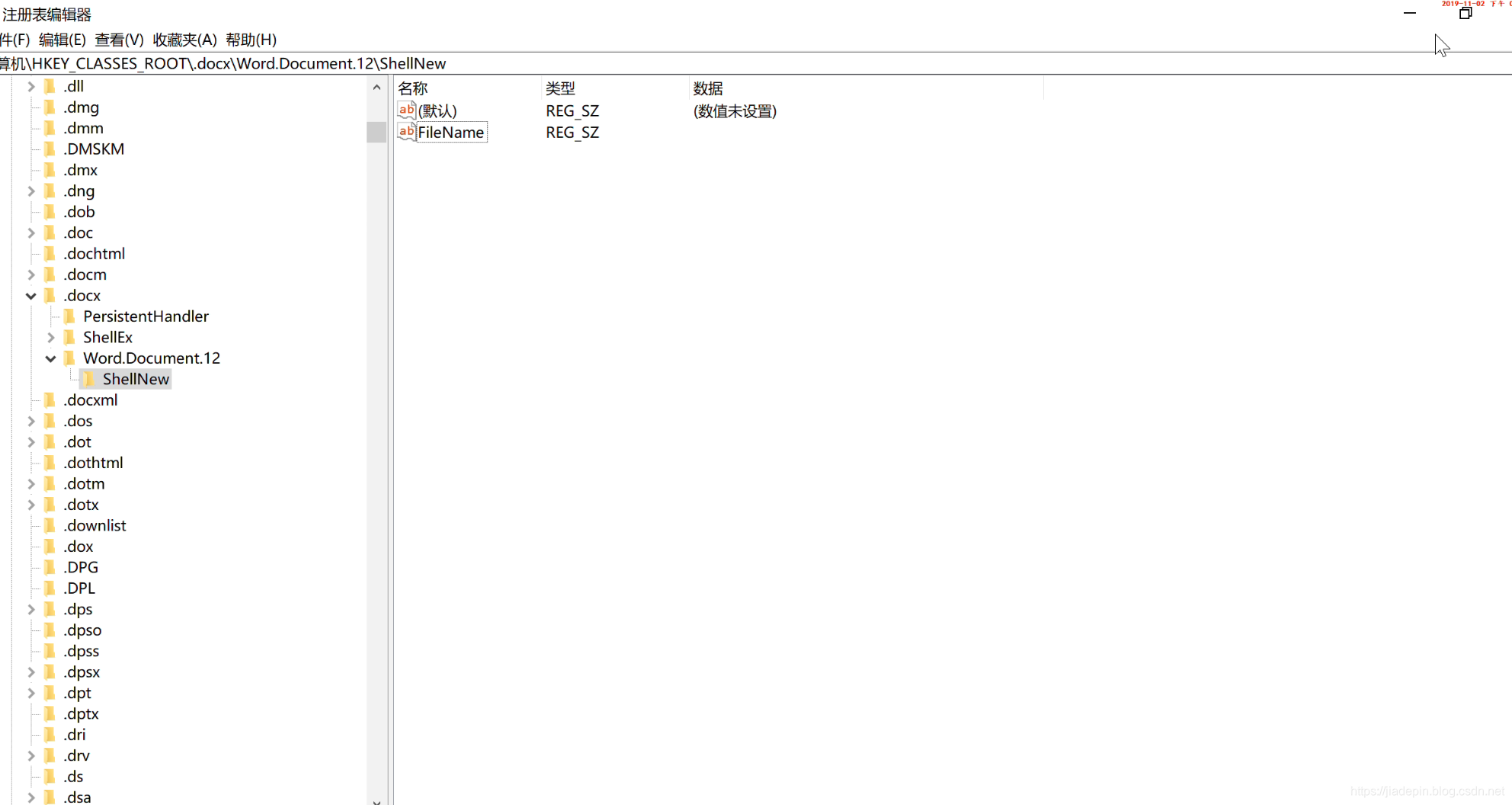This screenshot has height=805, width=1512.
Task: Click the REG_SZ type of FileName
Action: pos(572,133)
